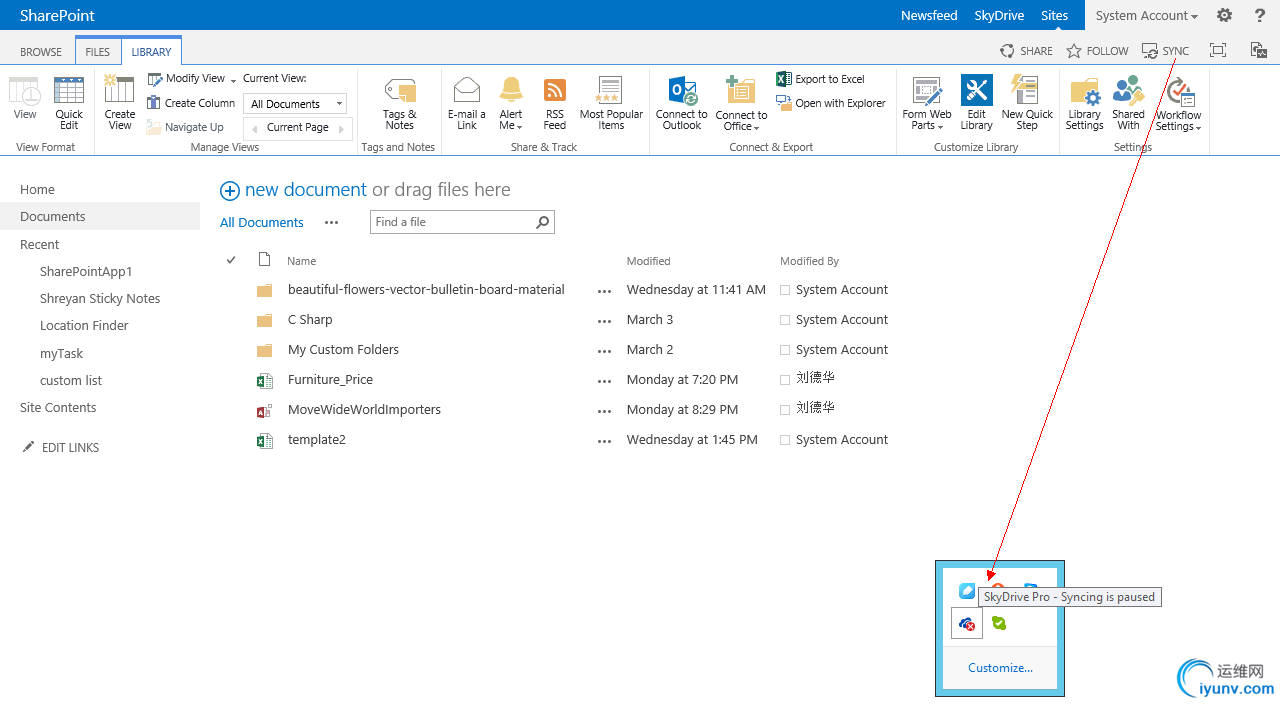This screenshot has height=705, width=1280.
Task: Open ellipsis menu for C Sharp folder
Action: pos(604,321)
